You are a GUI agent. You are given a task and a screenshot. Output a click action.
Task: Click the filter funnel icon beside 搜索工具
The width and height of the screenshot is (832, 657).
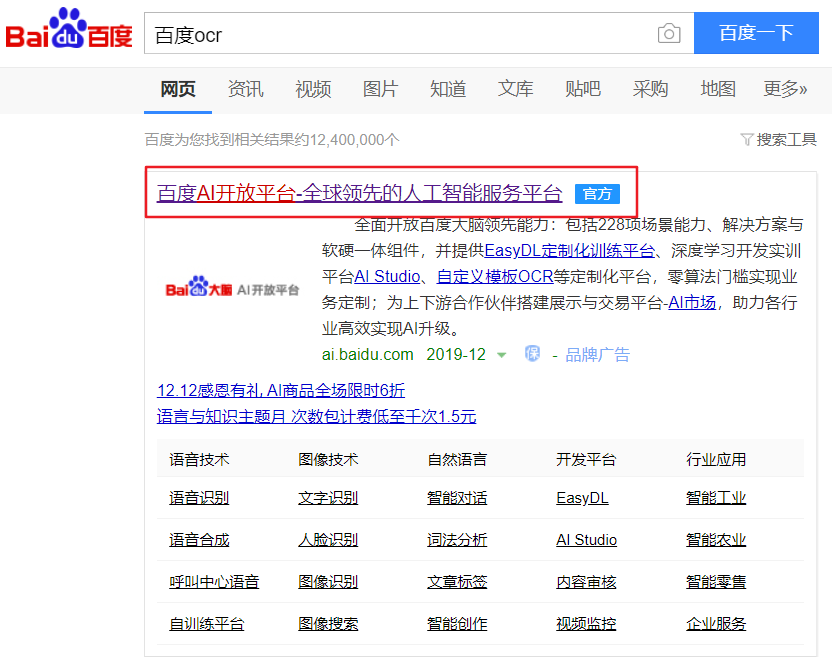click(x=747, y=140)
